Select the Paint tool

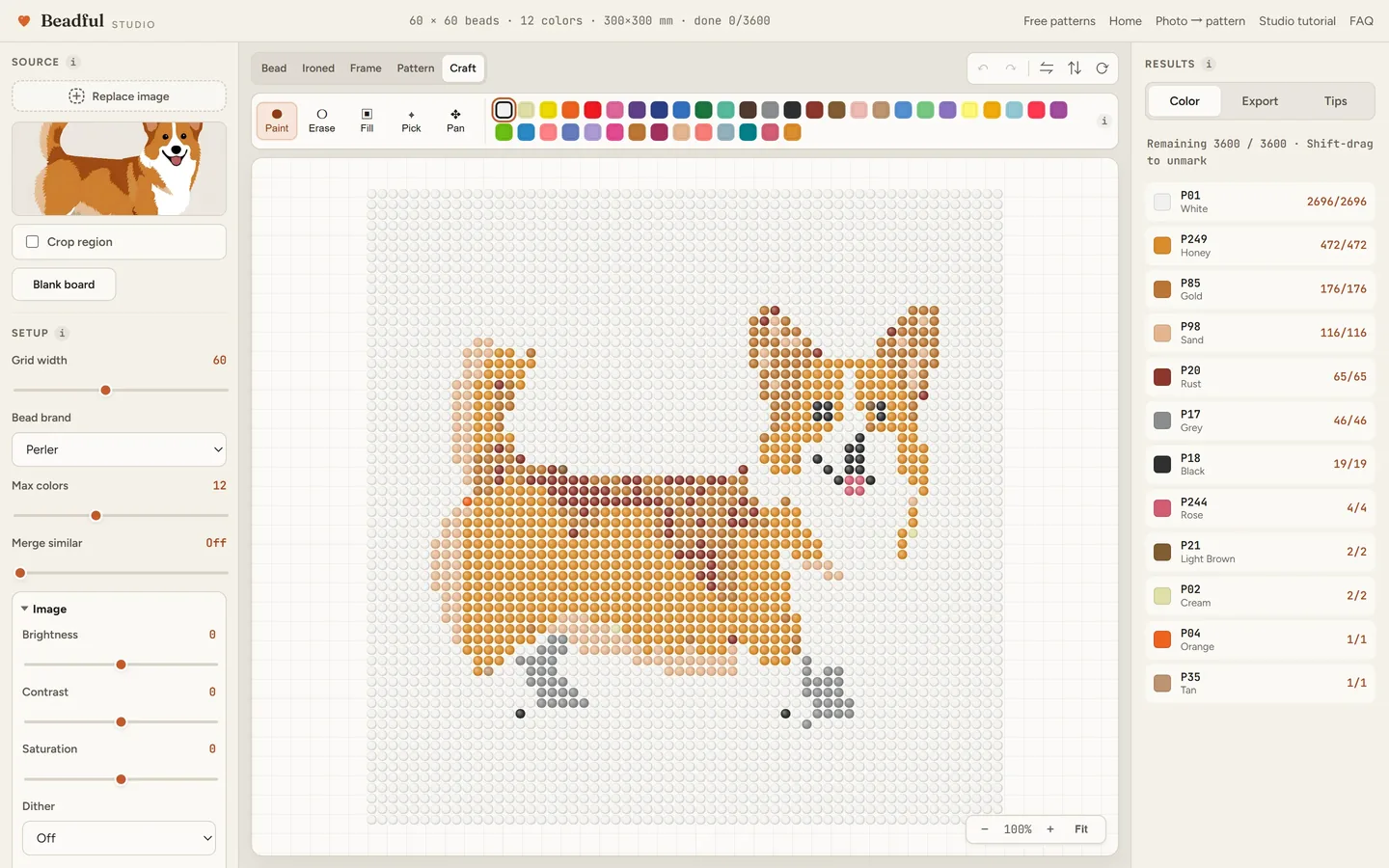(x=277, y=121)
